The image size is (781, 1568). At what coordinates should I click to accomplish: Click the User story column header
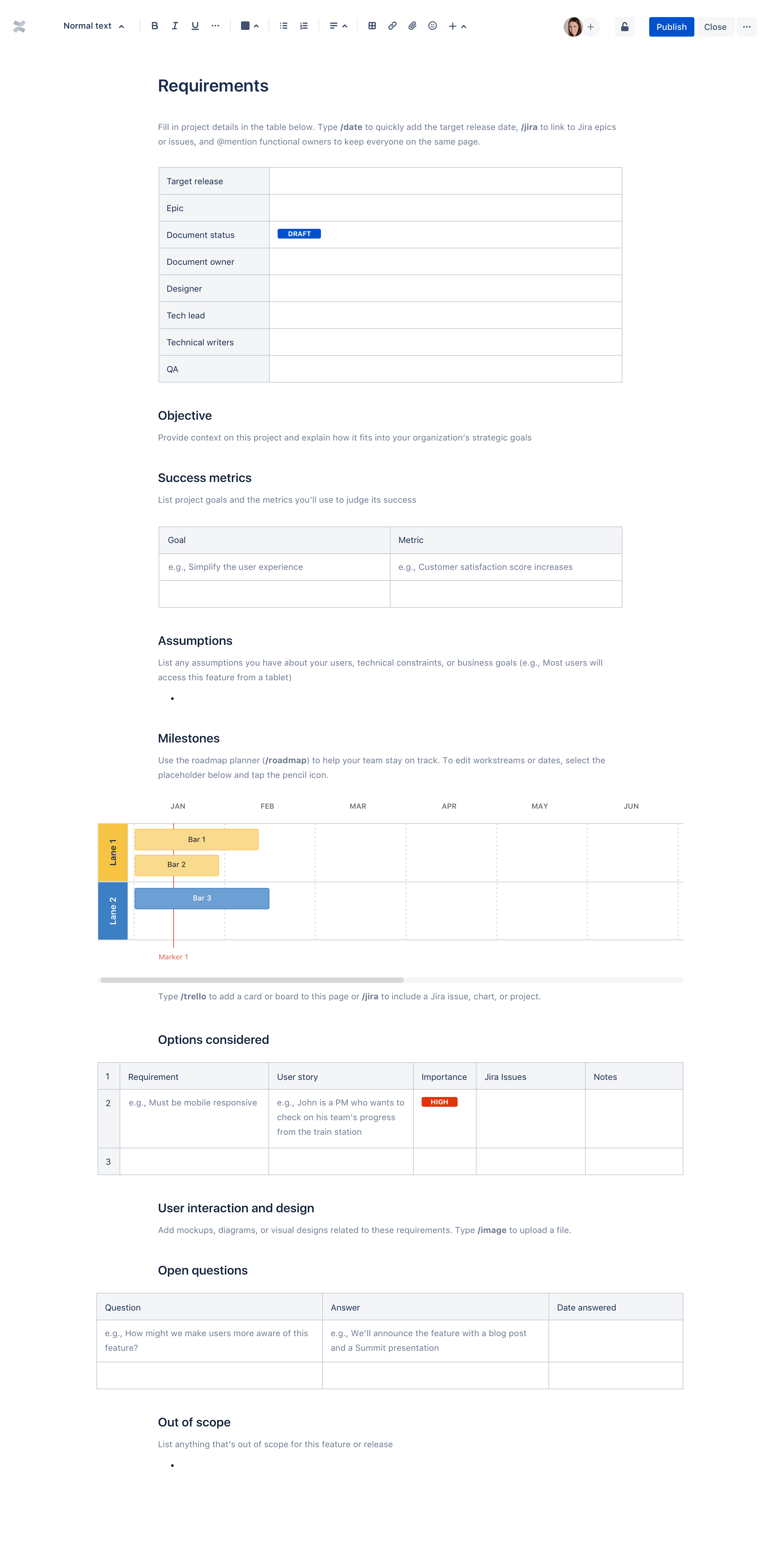click(x=341, y=1077)
